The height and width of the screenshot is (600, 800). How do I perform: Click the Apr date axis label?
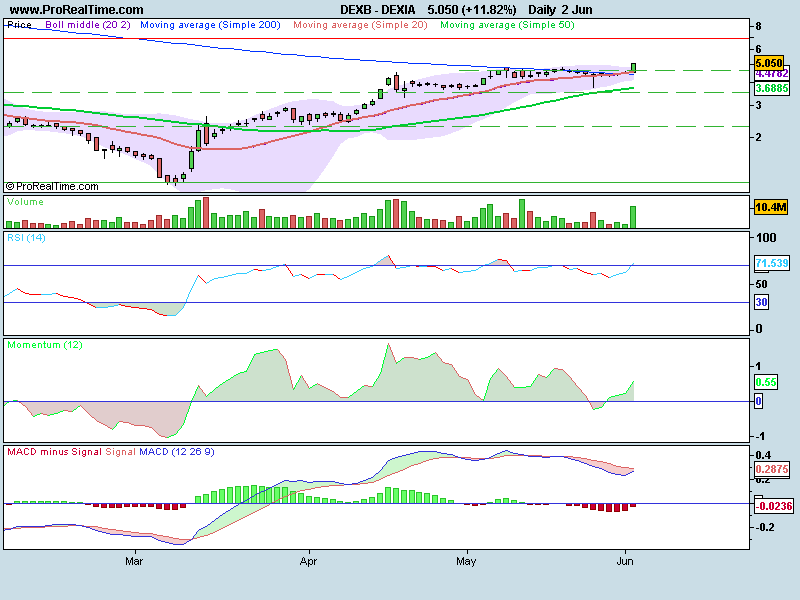tap(308, 561)
